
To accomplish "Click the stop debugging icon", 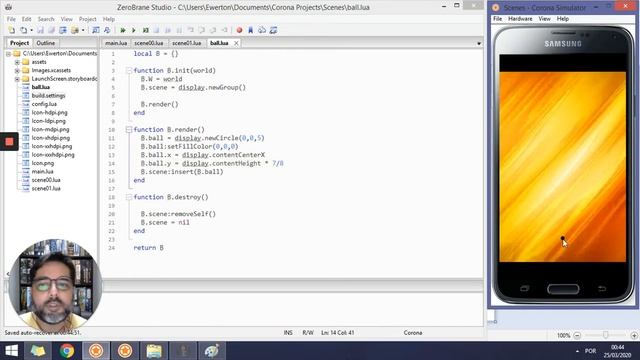I will pos(156,30).
